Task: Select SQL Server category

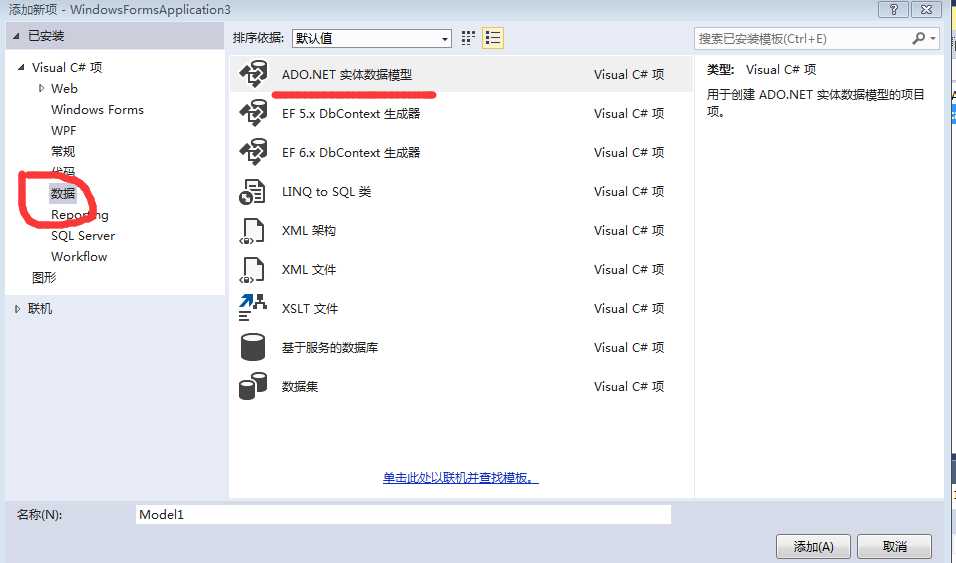Action: 83,235
